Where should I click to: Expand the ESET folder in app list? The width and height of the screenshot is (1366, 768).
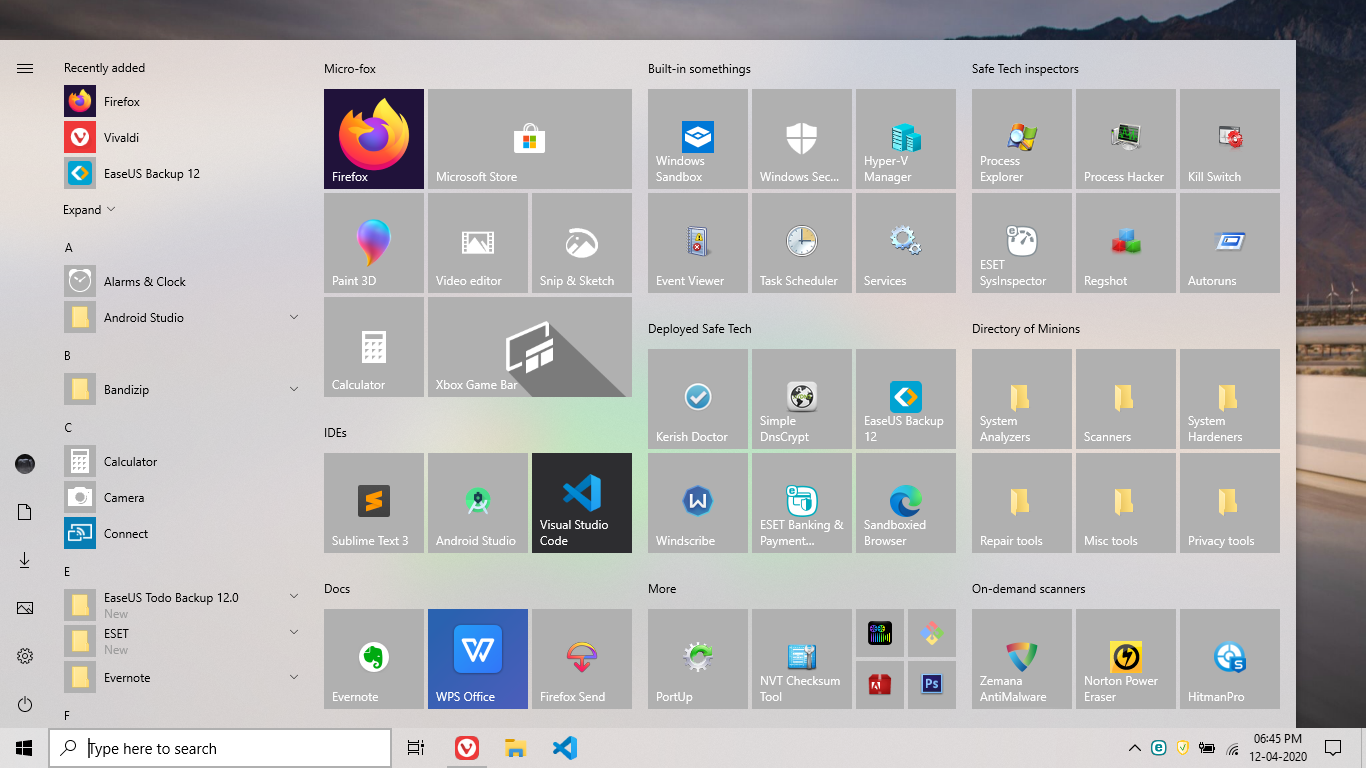tap(294, 633)
